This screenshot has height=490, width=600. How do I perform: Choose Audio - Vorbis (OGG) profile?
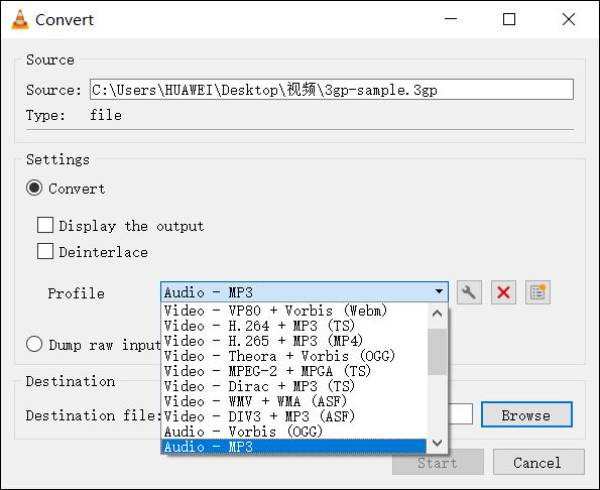pos(293,431)
